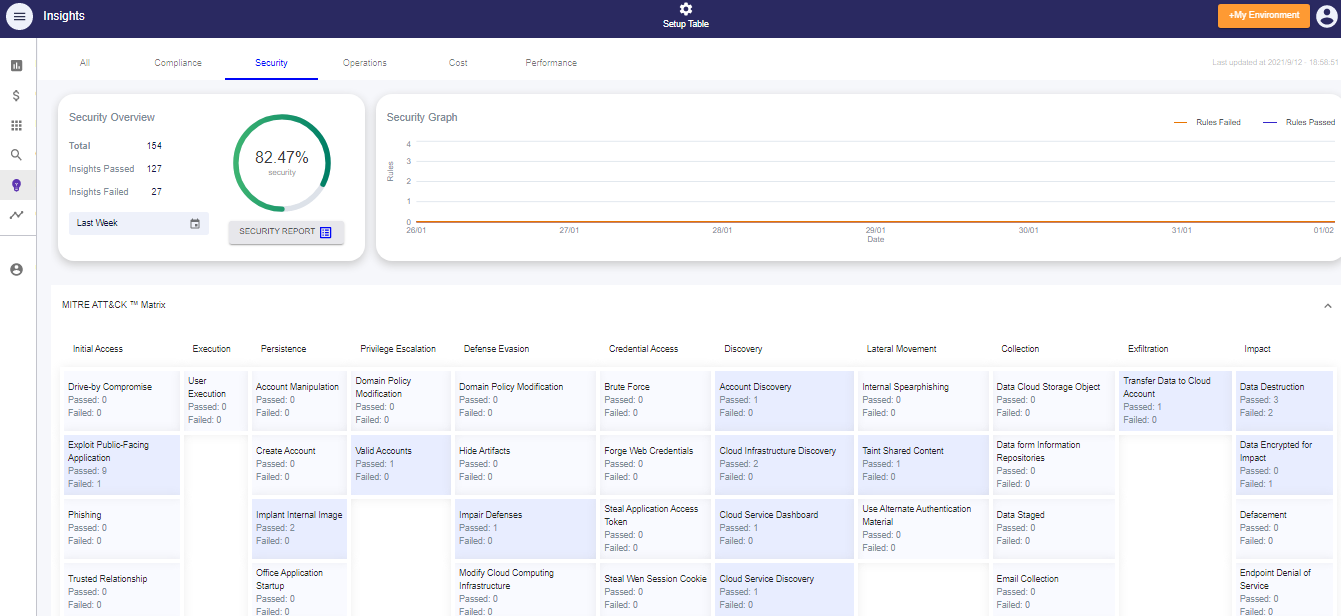Click the magnifier search sidebar icon

coord(16,155)
